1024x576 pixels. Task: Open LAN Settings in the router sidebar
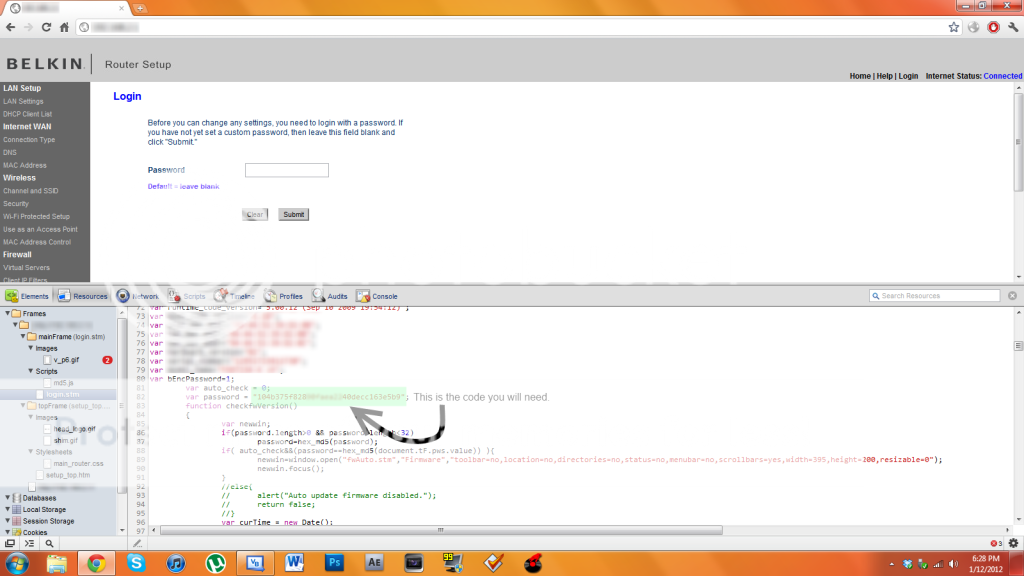tap(23, 101)
